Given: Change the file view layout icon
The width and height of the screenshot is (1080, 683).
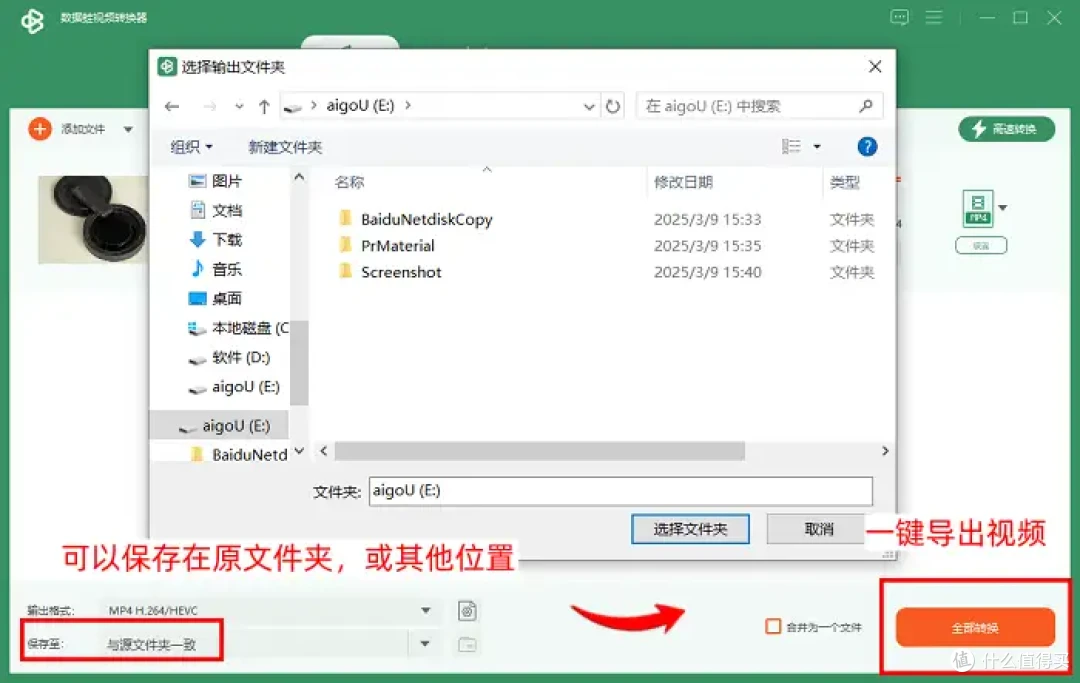Looking at the screenshot, I should click(791, 146).
